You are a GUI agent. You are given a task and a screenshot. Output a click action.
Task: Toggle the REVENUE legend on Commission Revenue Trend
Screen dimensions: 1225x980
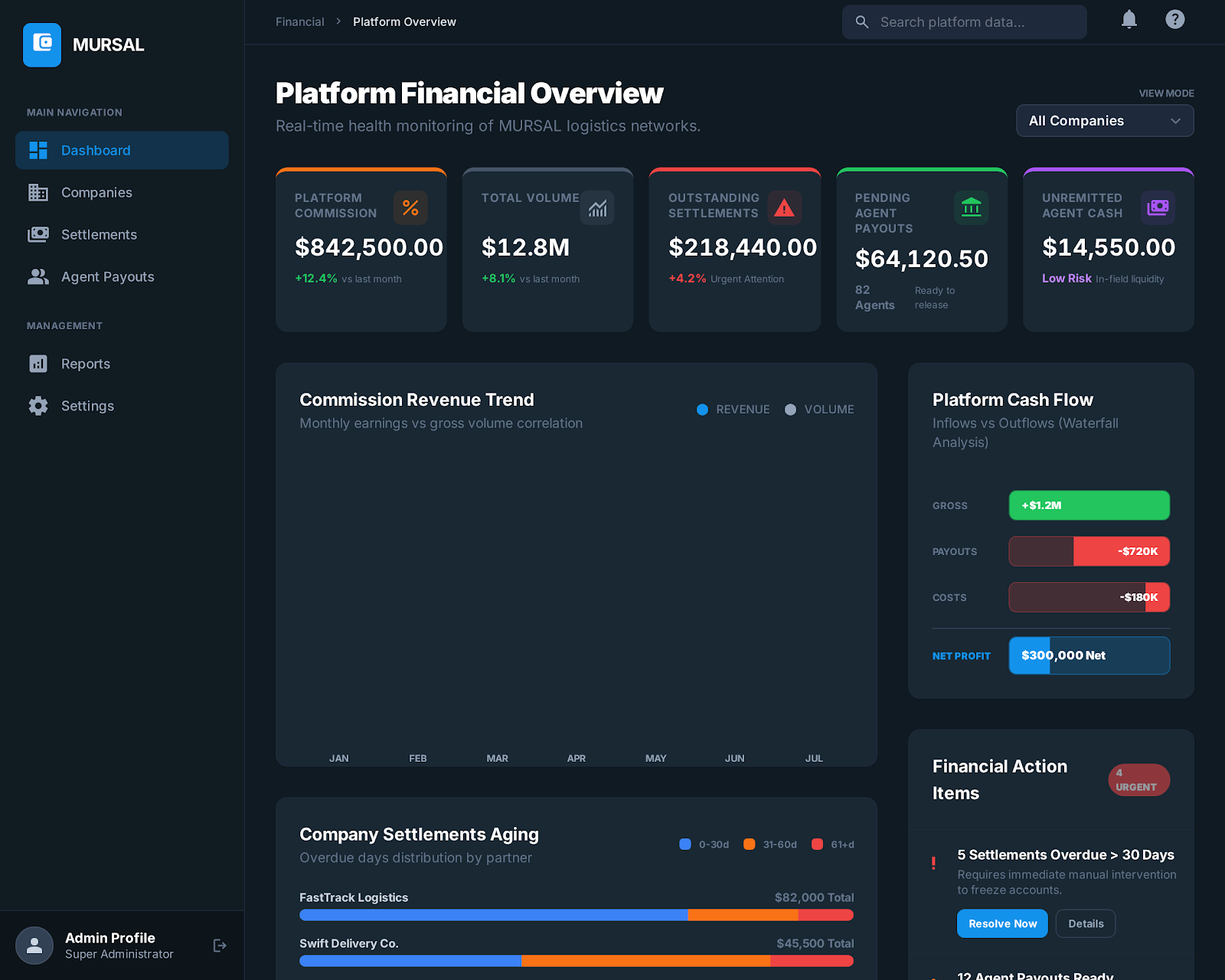[733, 409]
